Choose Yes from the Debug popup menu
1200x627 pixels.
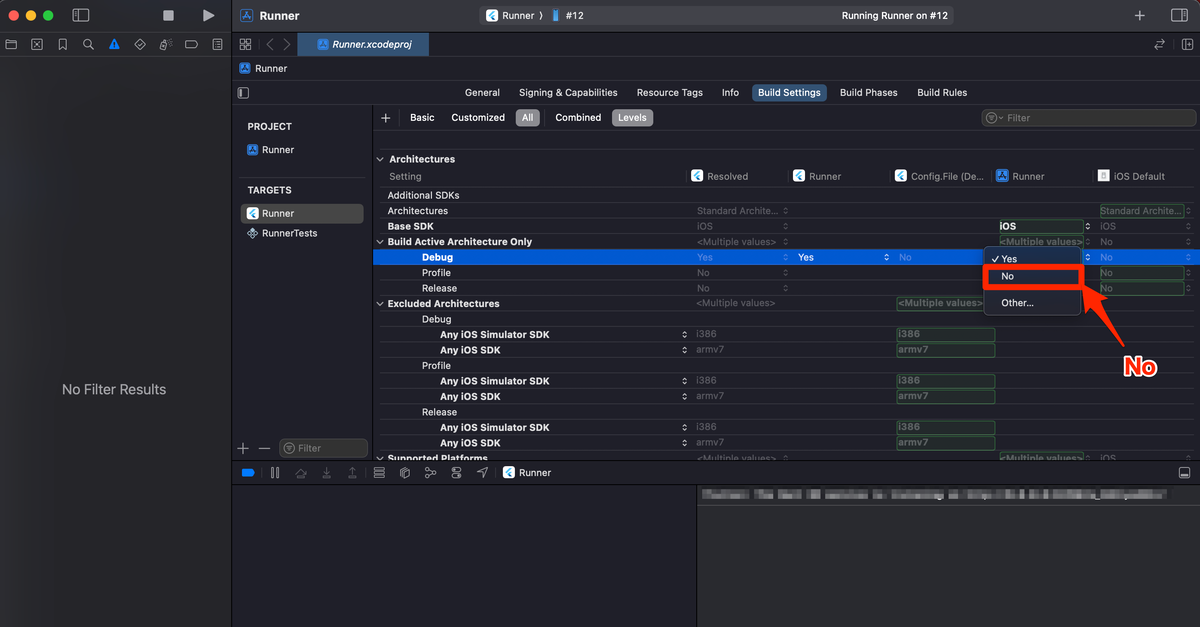[x=1032, y=259]
